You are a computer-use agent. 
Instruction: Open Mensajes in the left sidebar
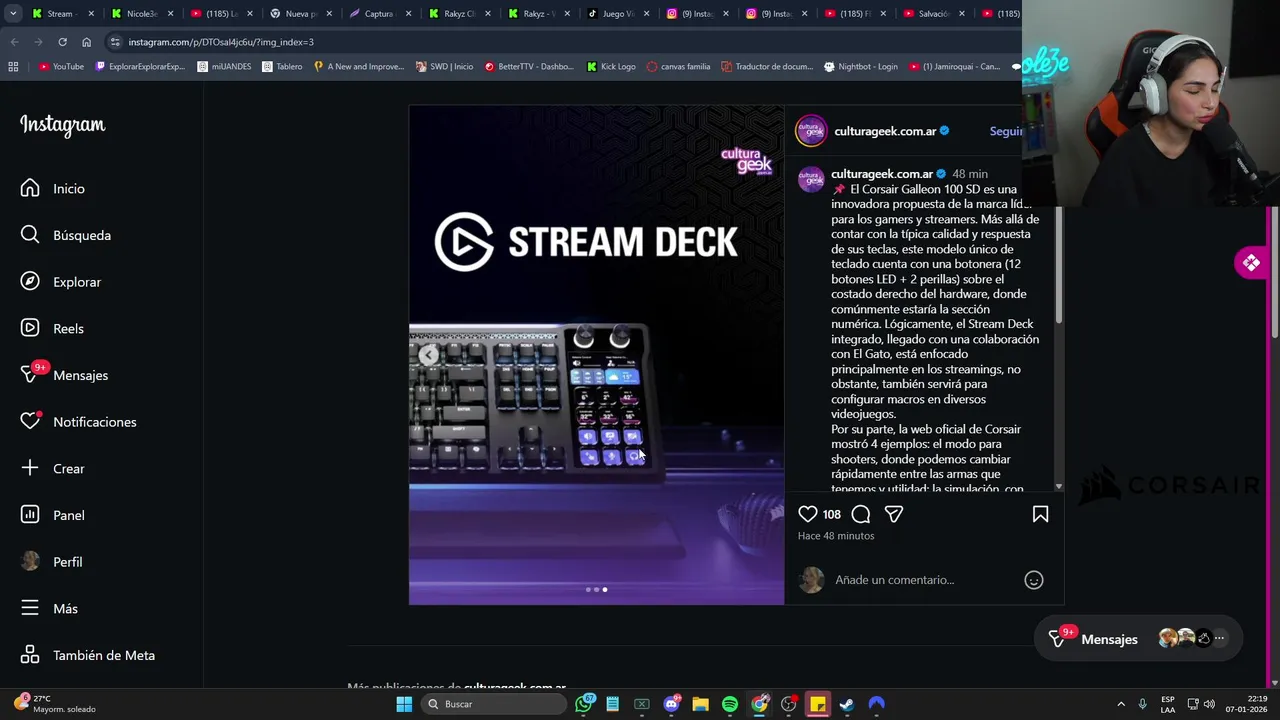(x=64, y=374)
